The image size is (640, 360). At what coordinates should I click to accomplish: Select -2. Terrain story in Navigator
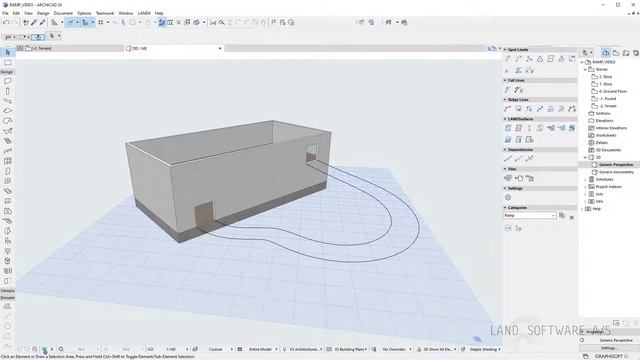click(607, 106)
